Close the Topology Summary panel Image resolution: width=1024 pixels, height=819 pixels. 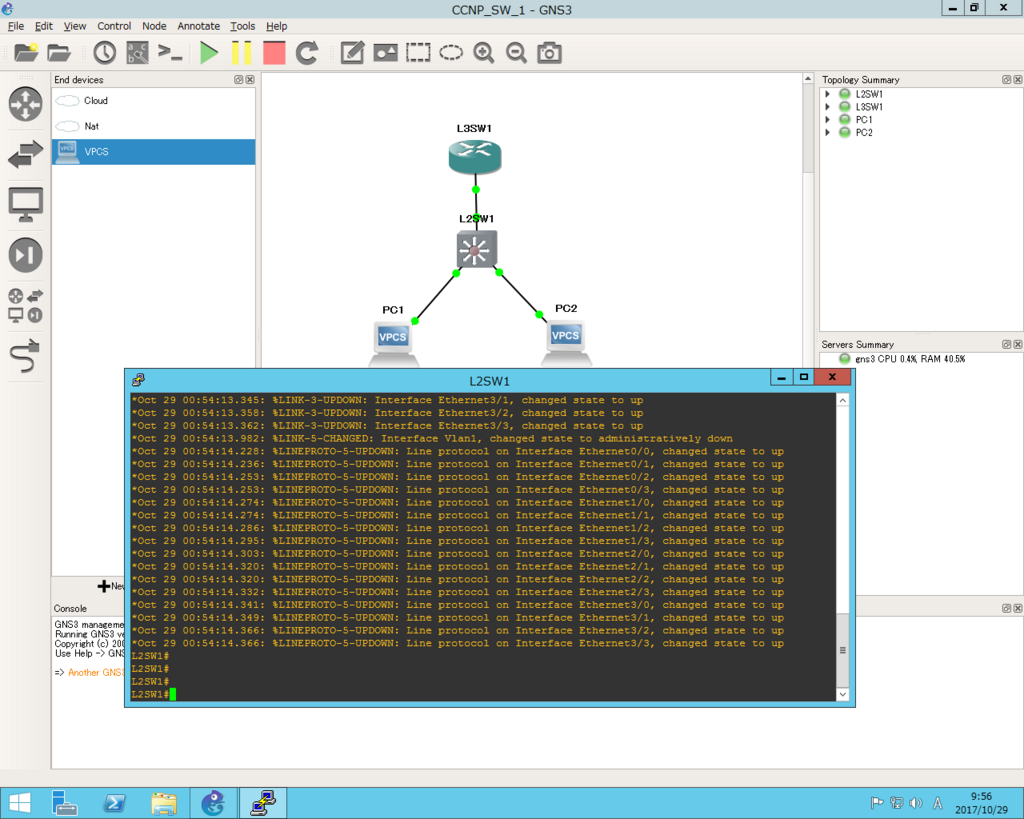click(x=1017, y=80)
